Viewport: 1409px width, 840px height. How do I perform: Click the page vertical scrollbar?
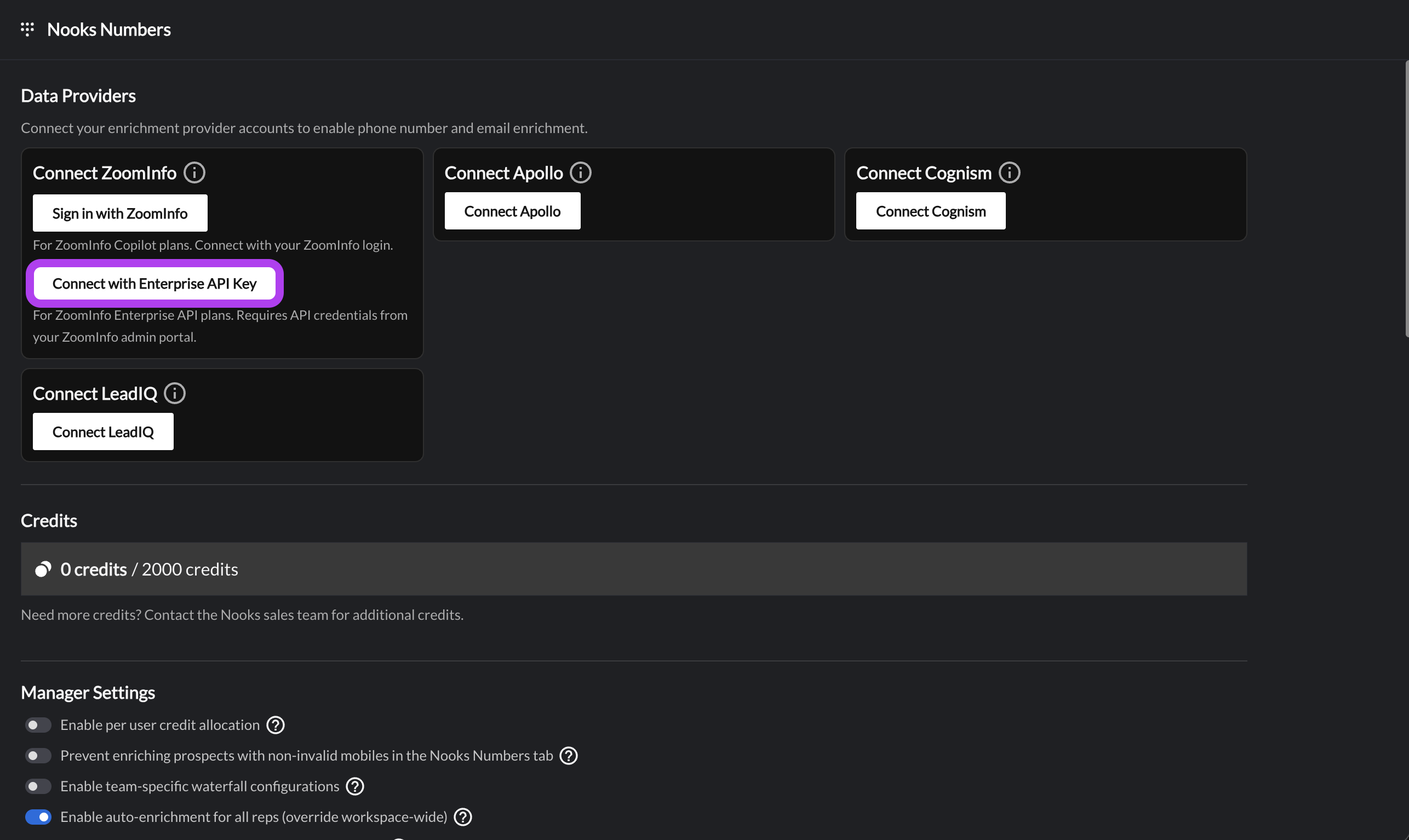(x=1406, y=198)
